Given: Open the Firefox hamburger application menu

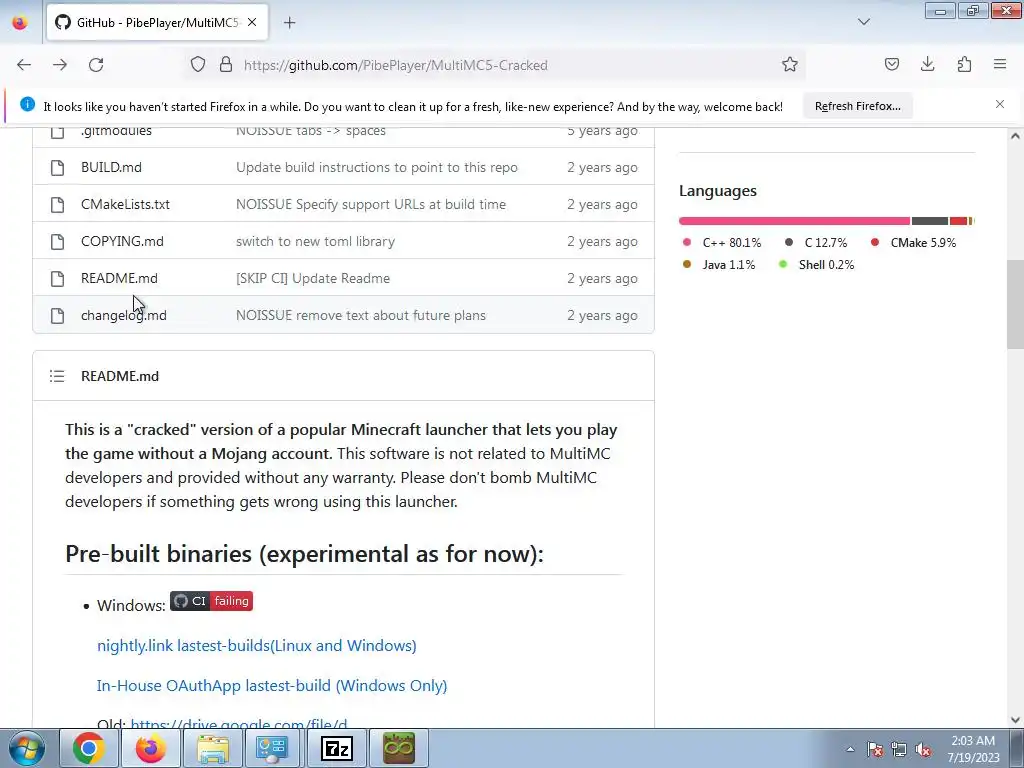Looking at the screenshot, I should (1000, 65).
